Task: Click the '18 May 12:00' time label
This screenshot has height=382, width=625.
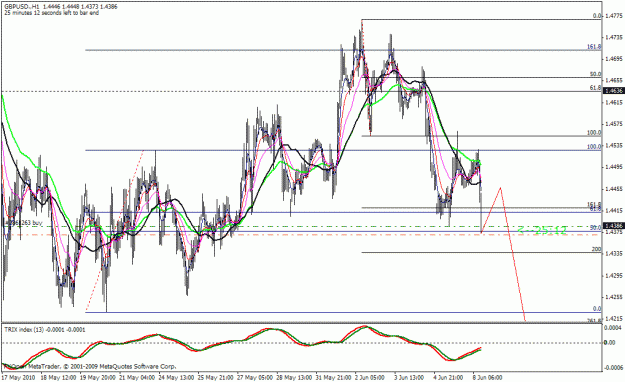Action: click(58, 377)
